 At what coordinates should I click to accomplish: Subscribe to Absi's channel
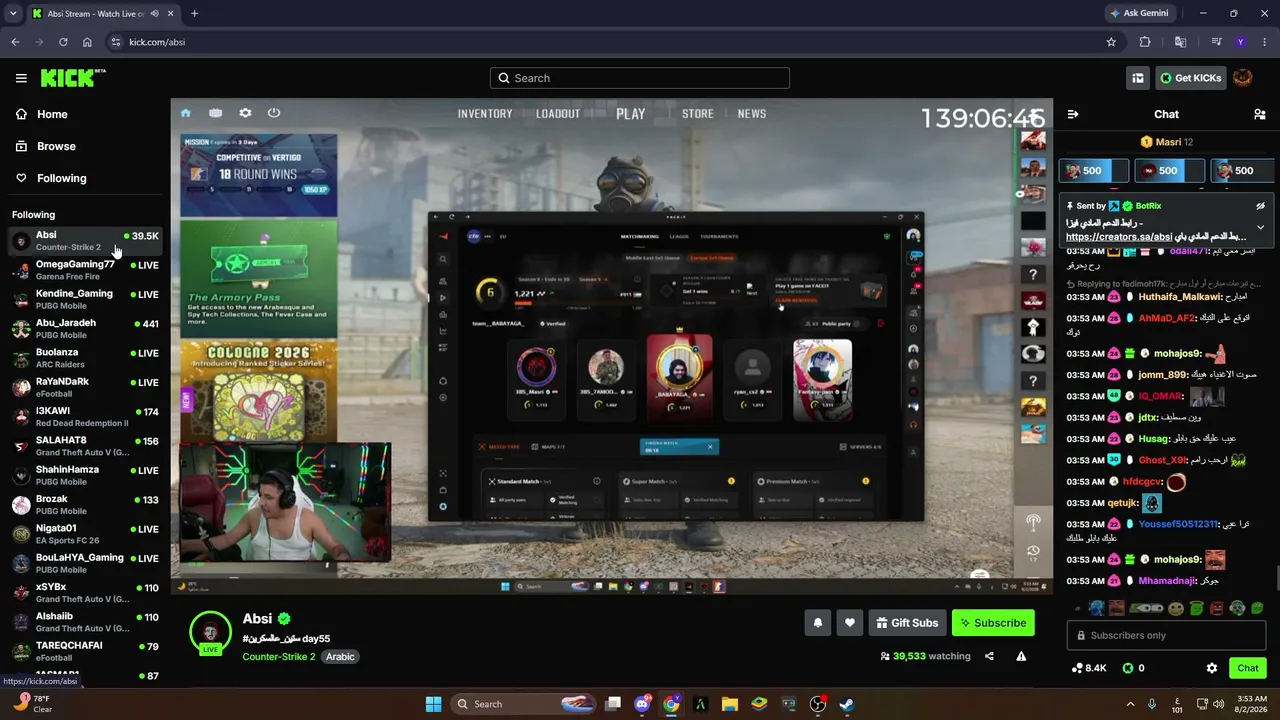coord(993,623)
